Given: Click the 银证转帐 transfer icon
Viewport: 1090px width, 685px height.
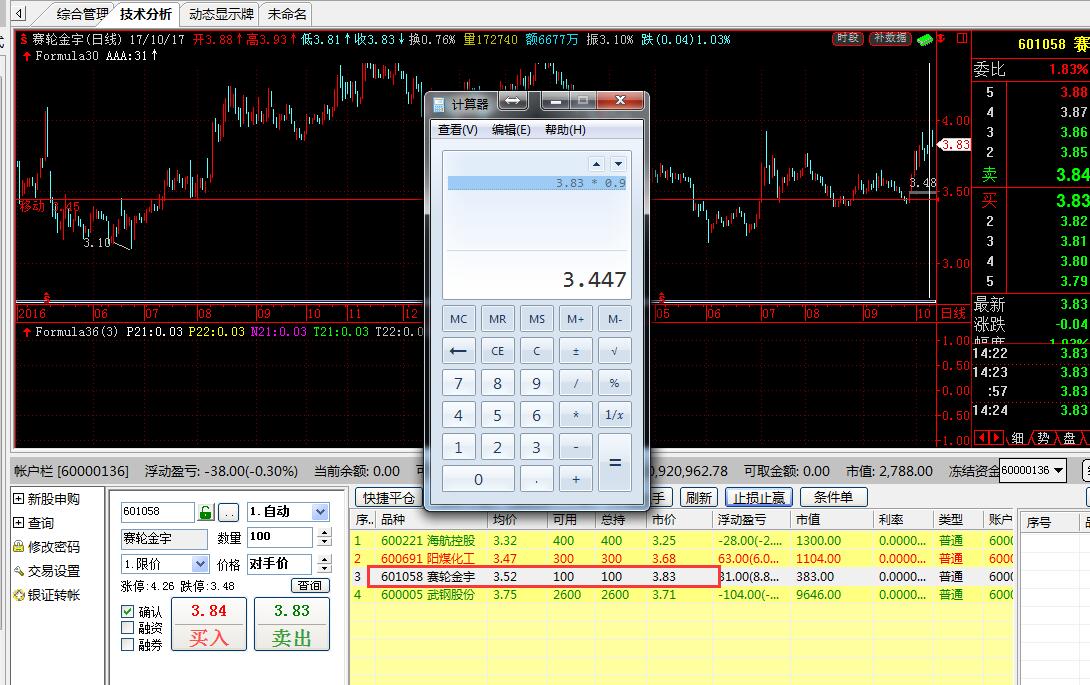Looking at the screenshot, I should [x=18, y=595].
